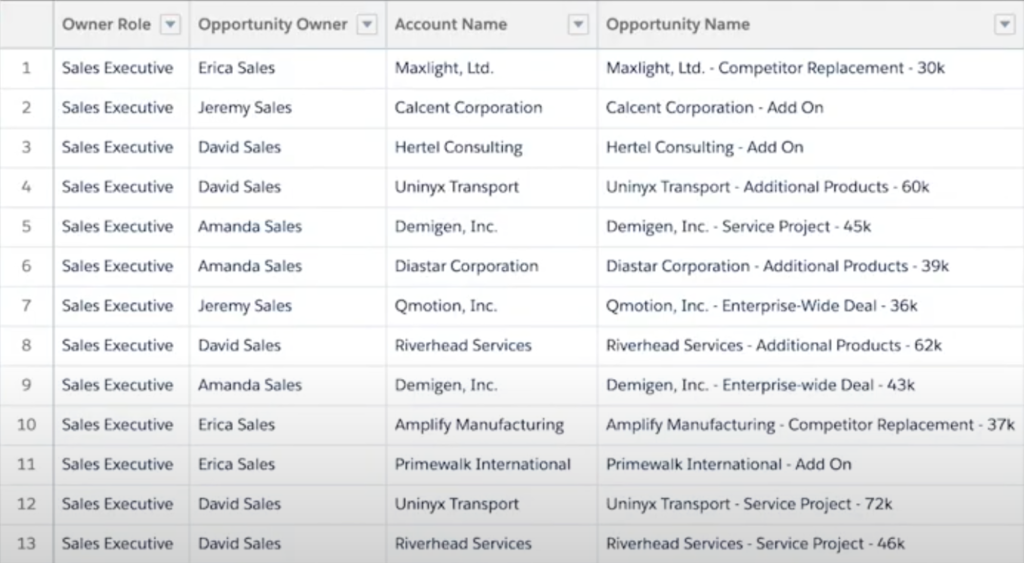The image size is (1024, 563).
Task: Open Uninyx Transport - Service Project - 72k
Action: [749, 504]
